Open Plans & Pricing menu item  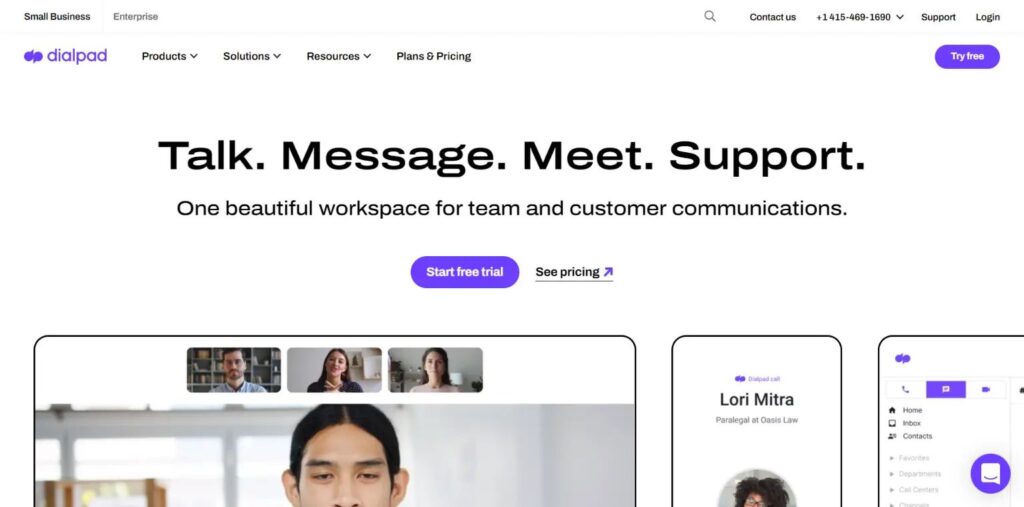click(434, 56)
